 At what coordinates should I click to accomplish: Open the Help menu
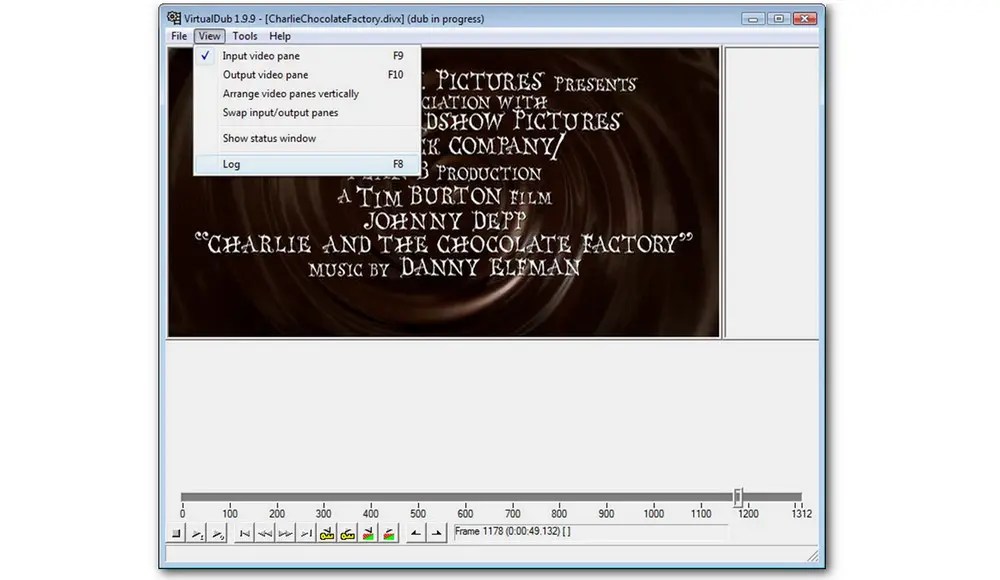(280, 35)
